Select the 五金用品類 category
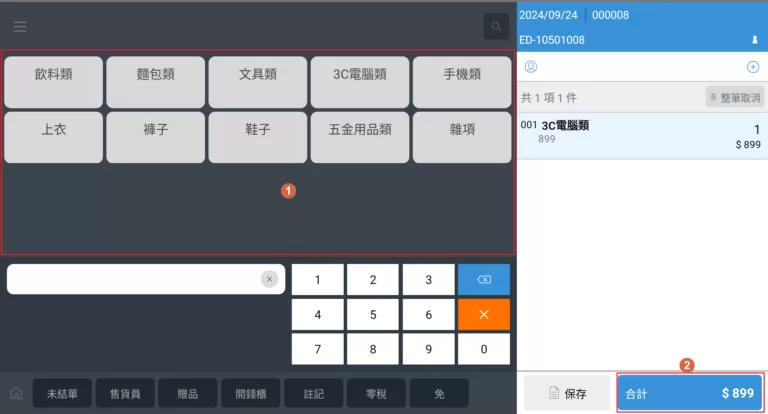The width and height of the screenshot is (768, 414). click(360, 130)
